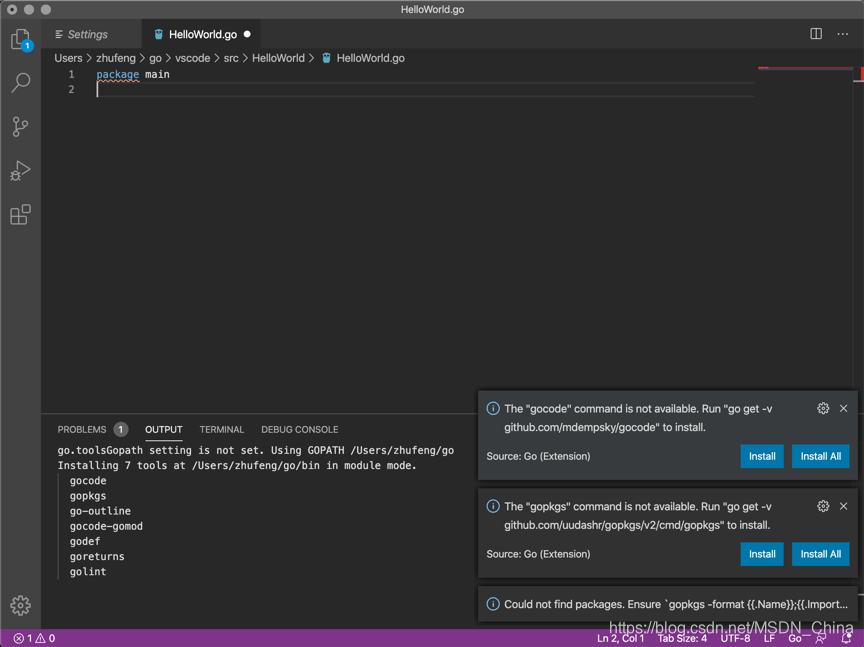Image resolution: width=864 pixels, height=647 pixels.
Task: Switch to the PROBLEMS panel tab
Action: pos(82,429)
